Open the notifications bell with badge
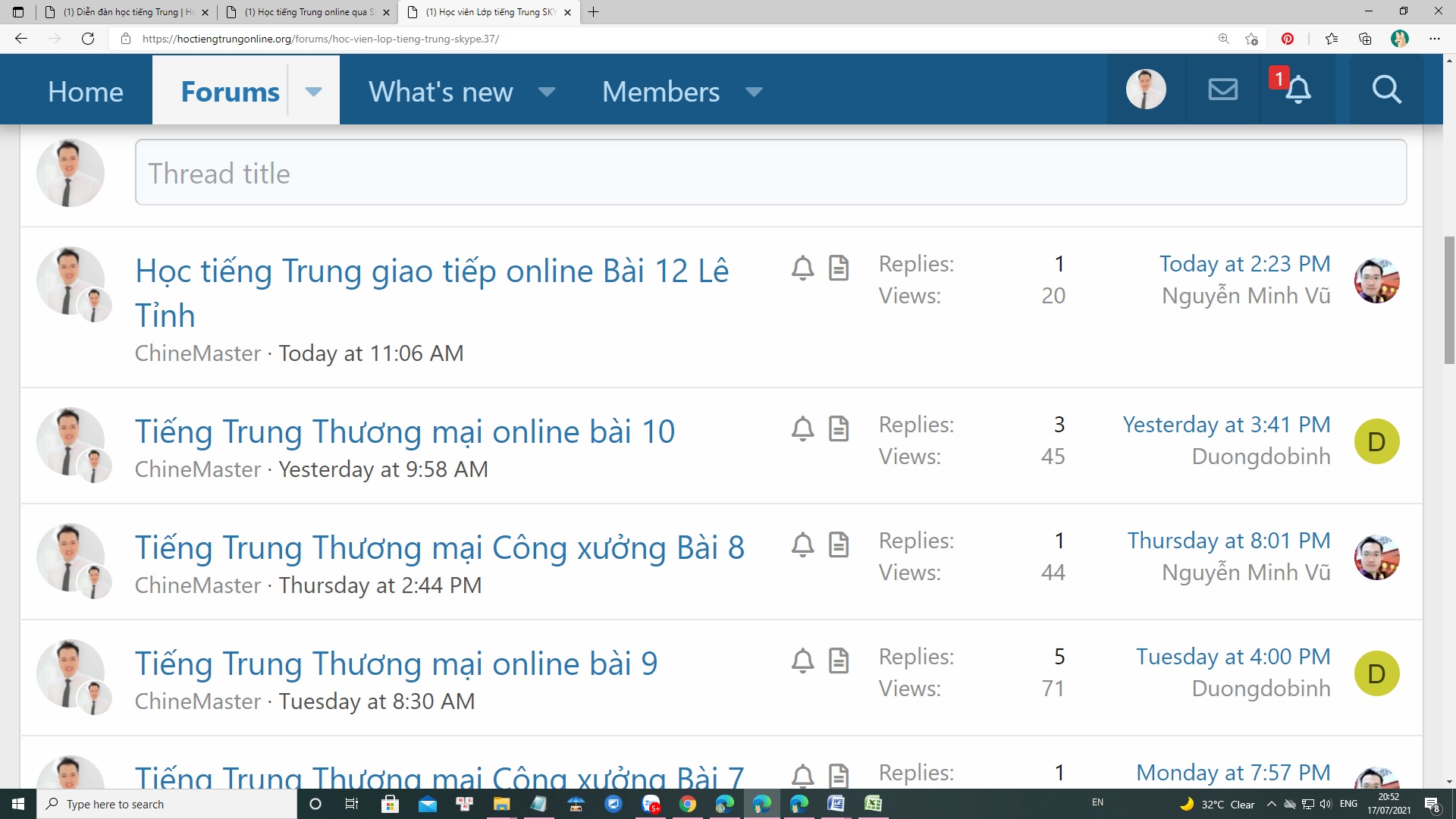The image size is (1456, 819). pyautogui.click(x=1297, y=89)
